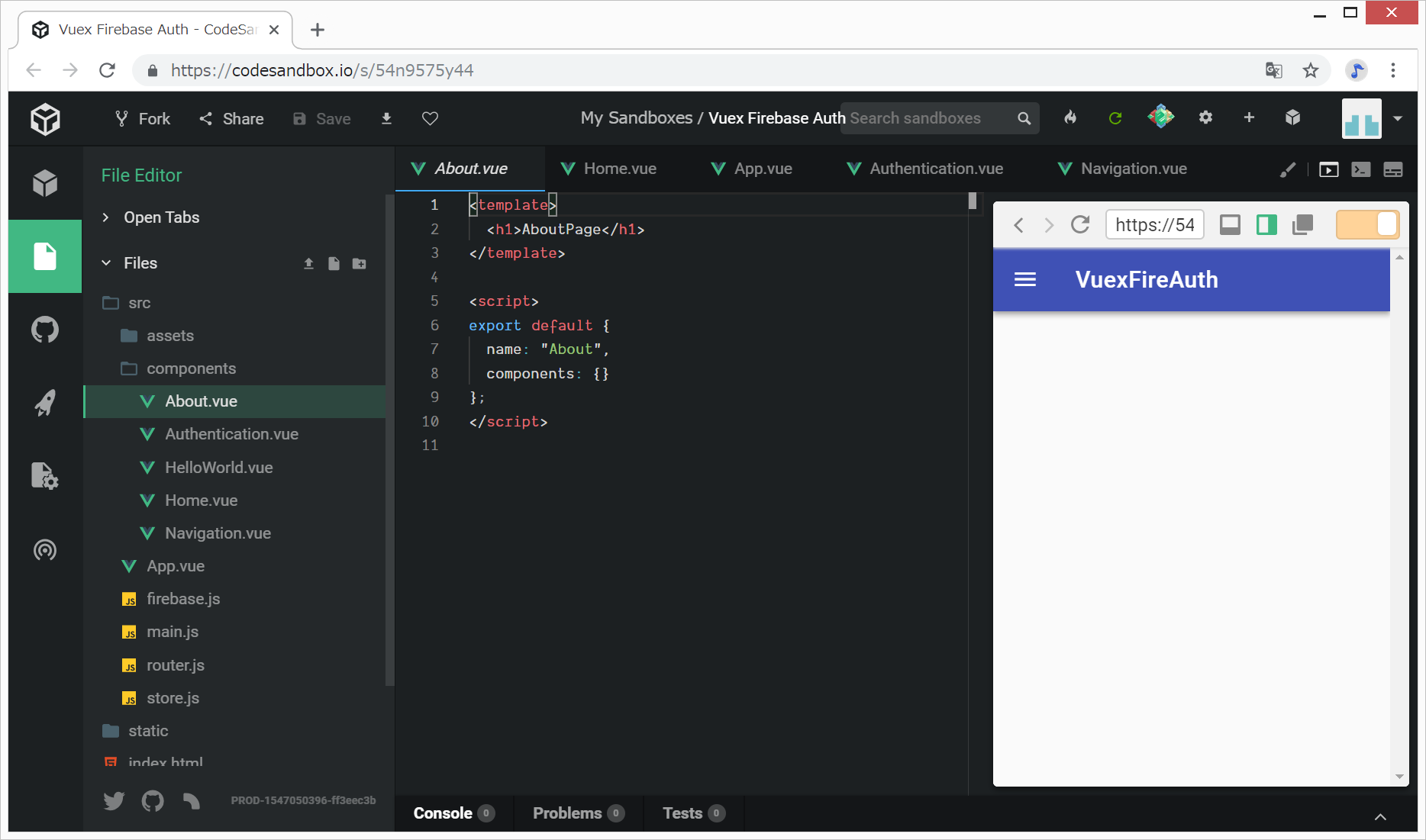The image size is (1426, 840).
Task: Open GitHub panel in sidebar
Action: click(x=45, y=330)
